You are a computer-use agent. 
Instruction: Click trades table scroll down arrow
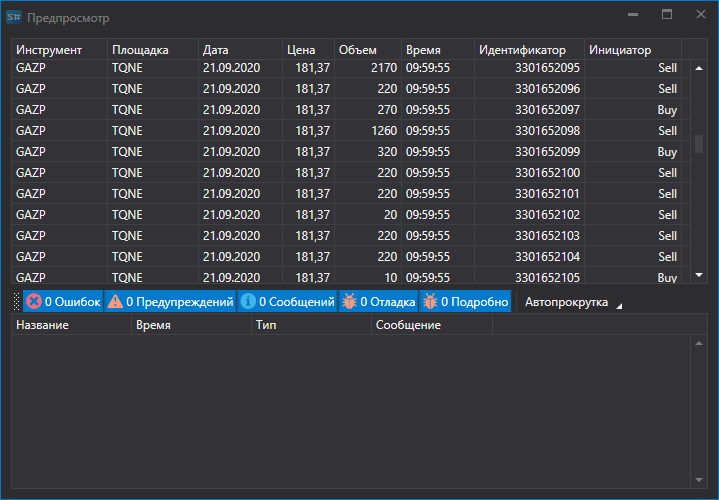point(699,275)
